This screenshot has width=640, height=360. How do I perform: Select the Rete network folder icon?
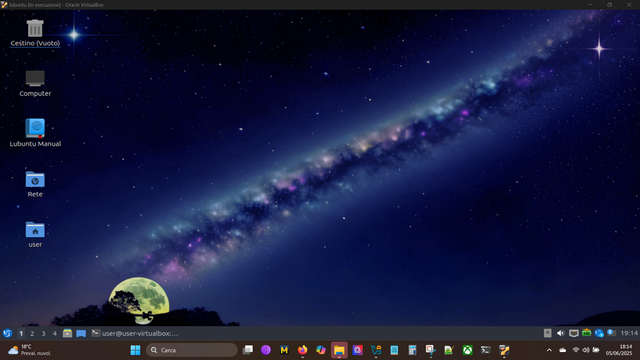pos(35,184)
